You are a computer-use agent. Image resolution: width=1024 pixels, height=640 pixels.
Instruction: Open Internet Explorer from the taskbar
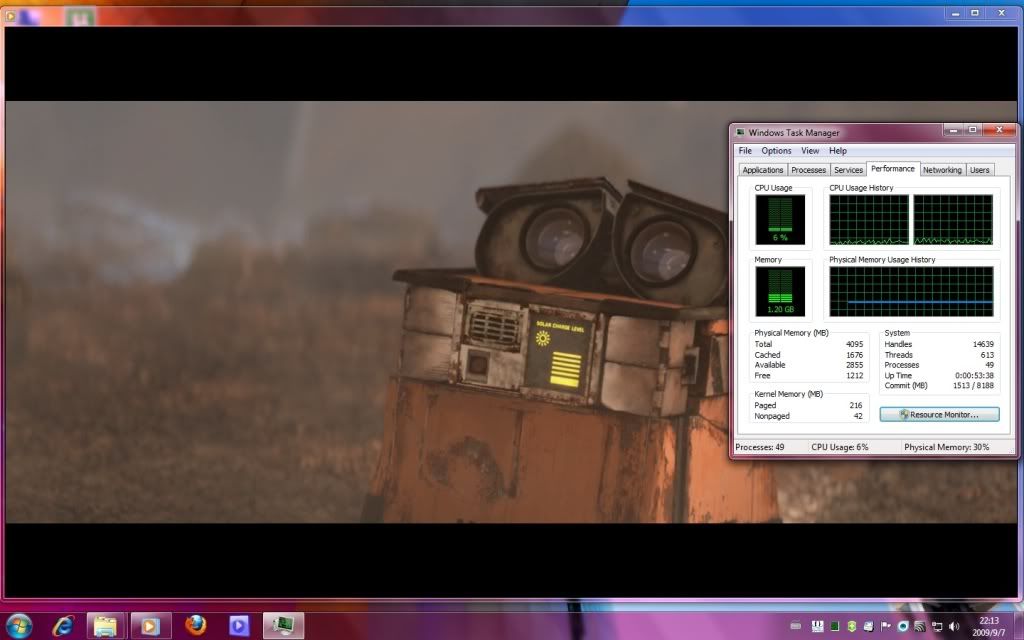pyautogui.click(x=64, y=626)
